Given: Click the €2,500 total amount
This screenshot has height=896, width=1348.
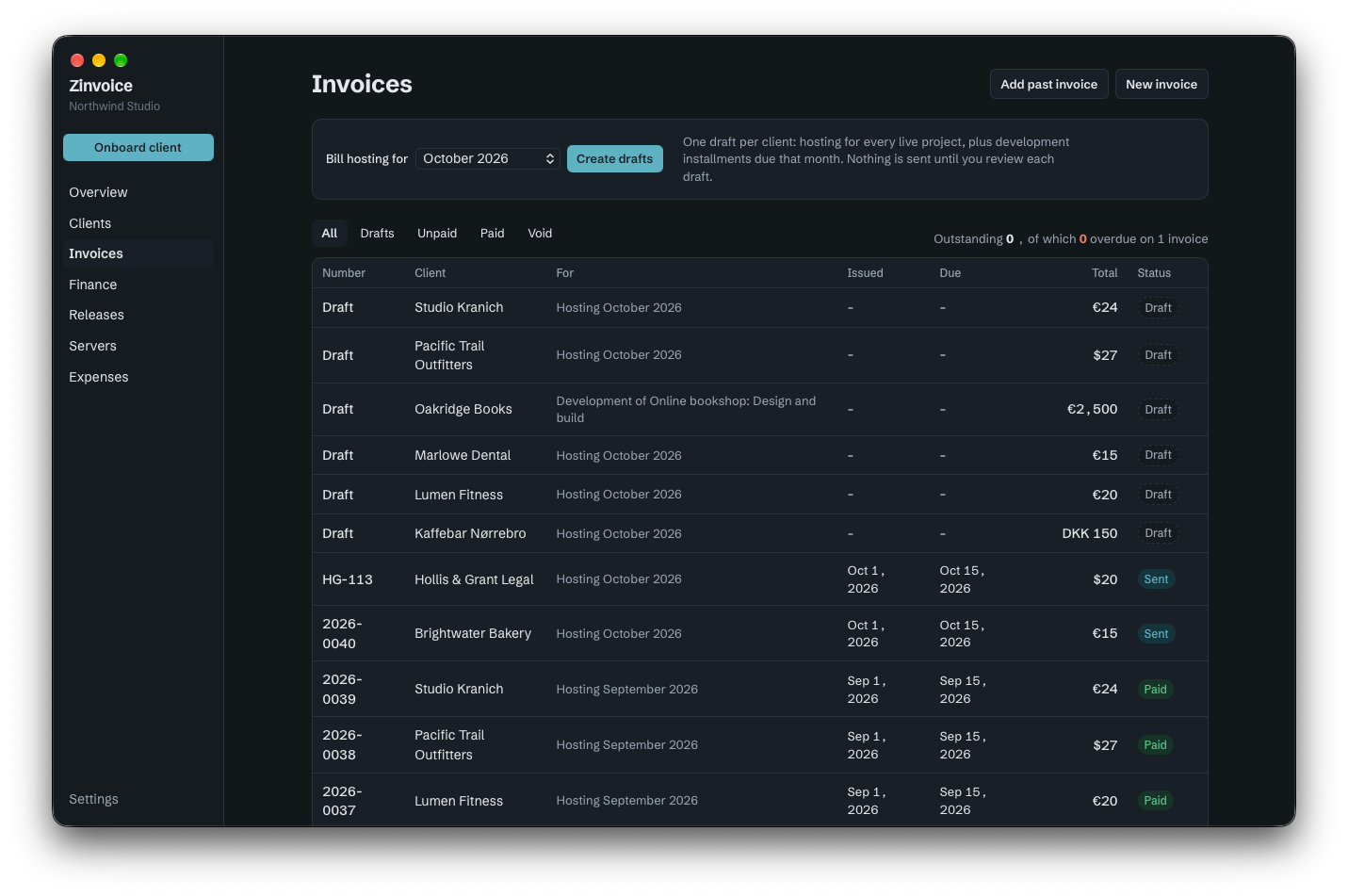Looking at the screenshot, I should 1092,409.
